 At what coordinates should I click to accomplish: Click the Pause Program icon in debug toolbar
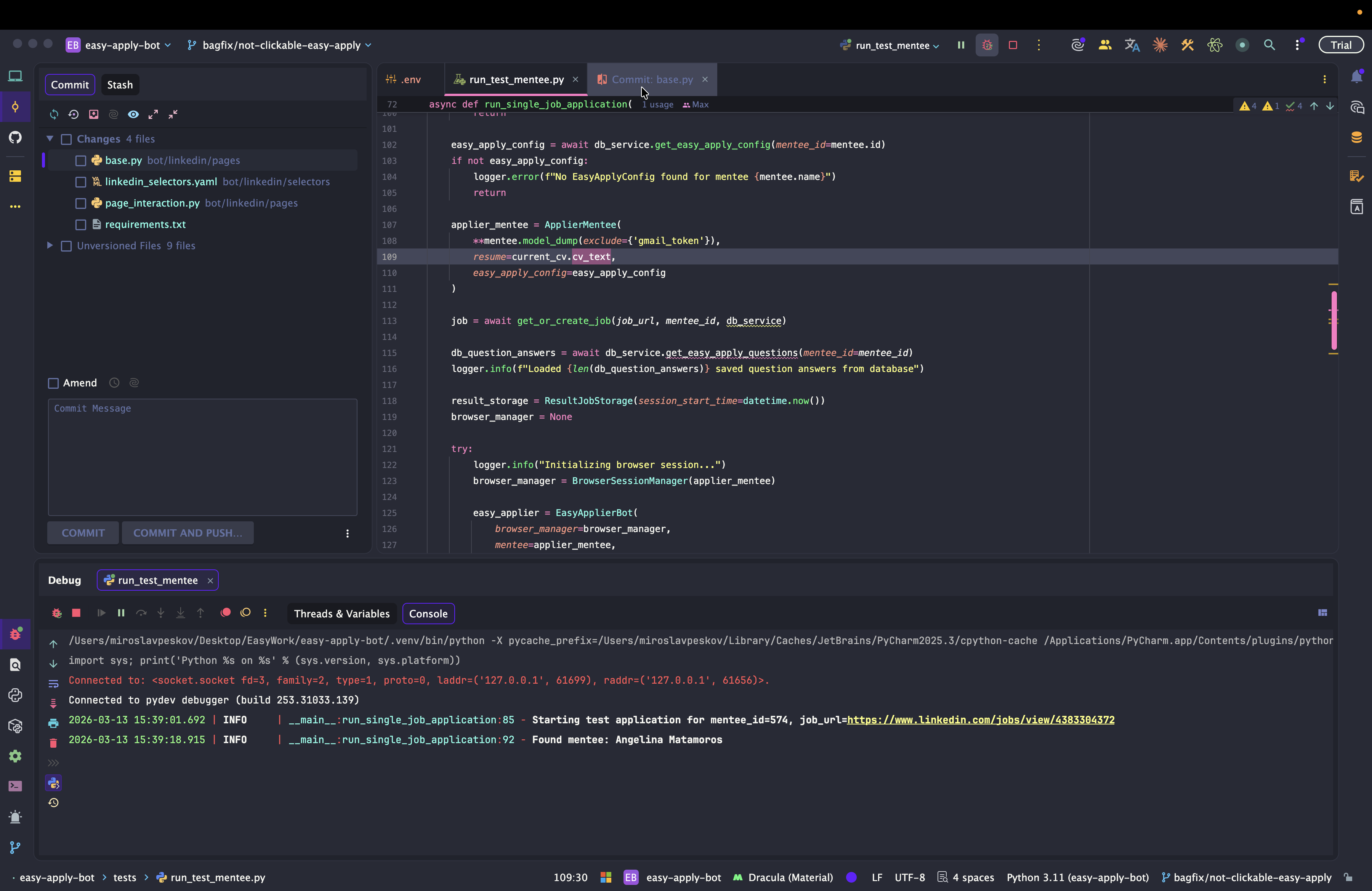[121, 613]
